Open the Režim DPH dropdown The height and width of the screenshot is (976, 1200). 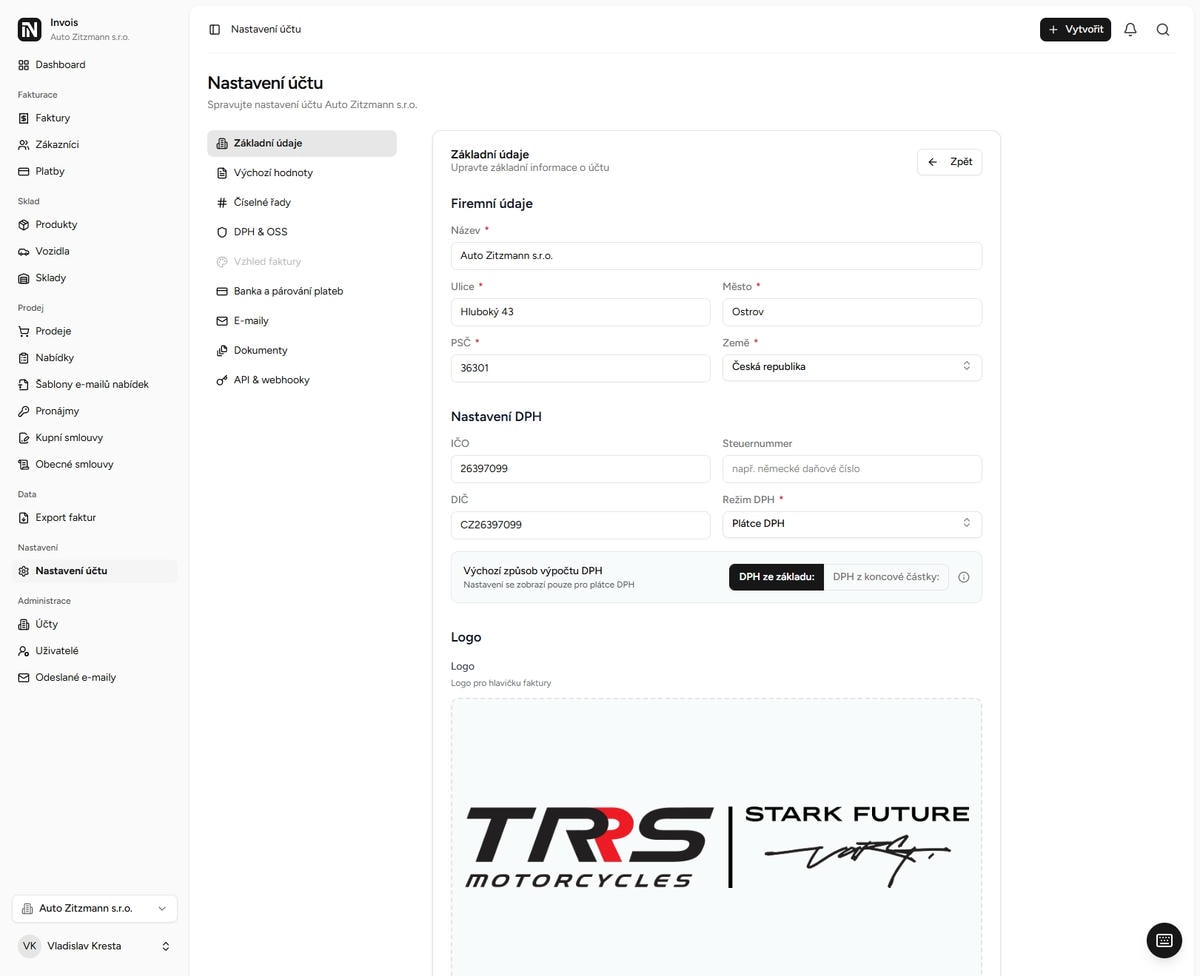[x=852, y=524]
